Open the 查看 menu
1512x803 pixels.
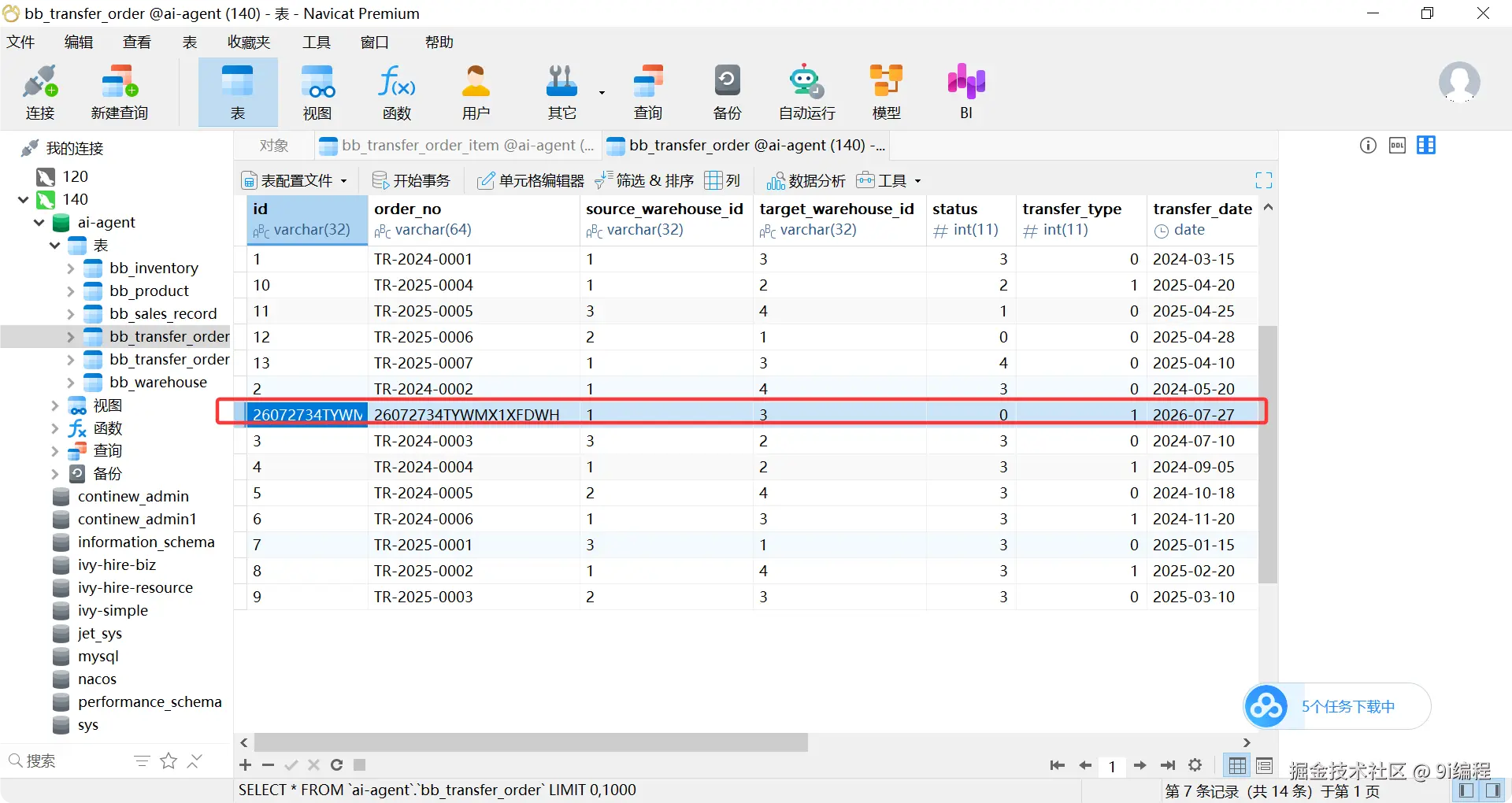(137, 42)
